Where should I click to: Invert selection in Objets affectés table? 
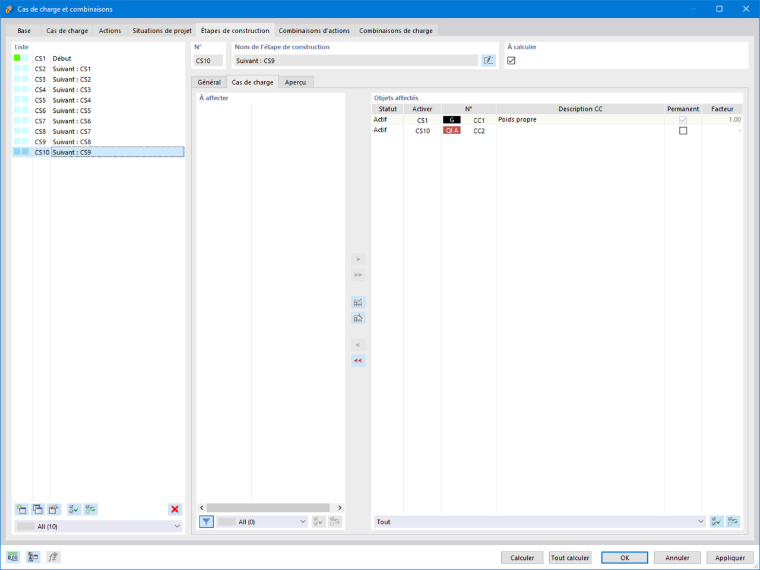(733, 522)
